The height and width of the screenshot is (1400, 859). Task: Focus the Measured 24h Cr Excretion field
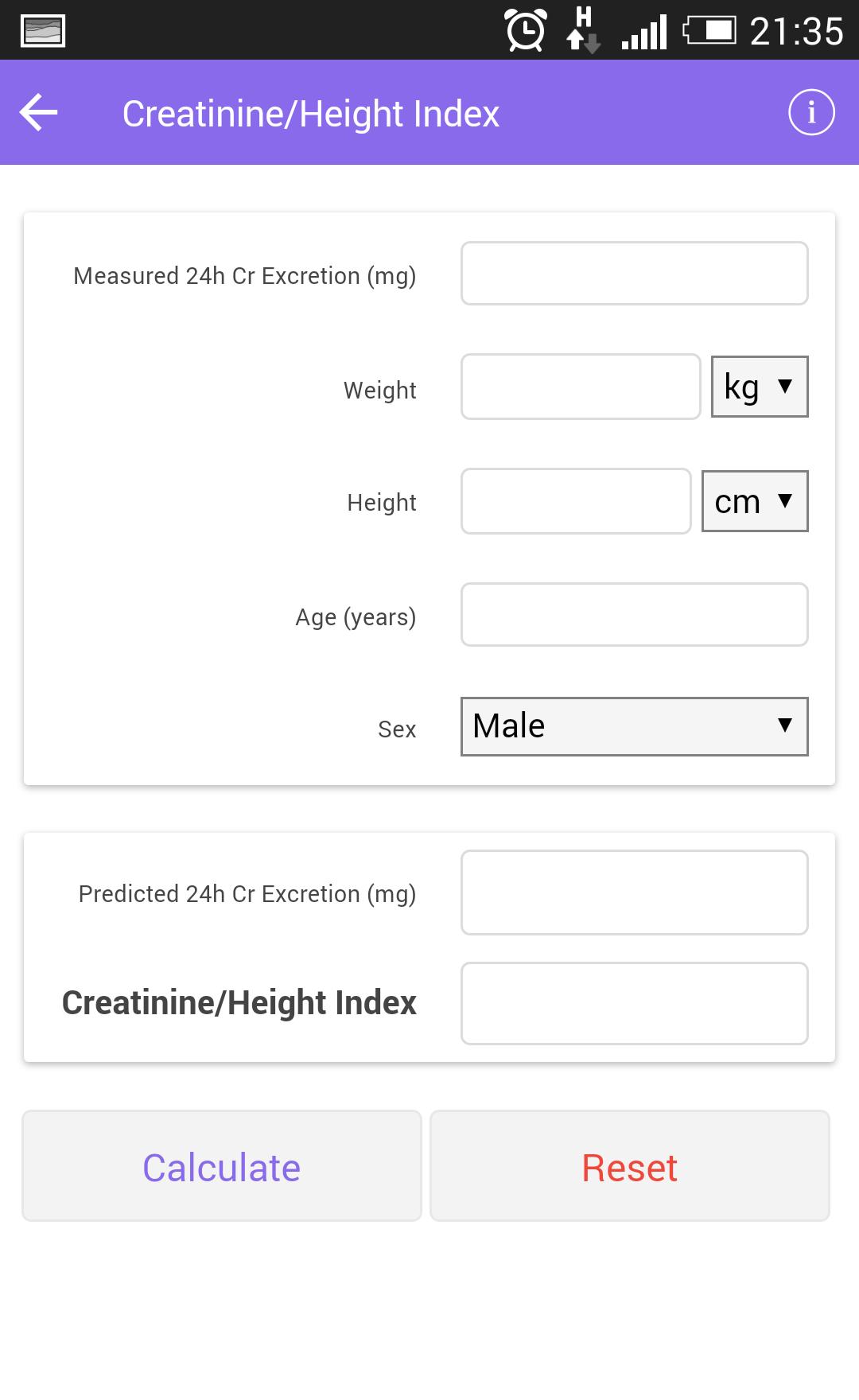click(634, 274)
